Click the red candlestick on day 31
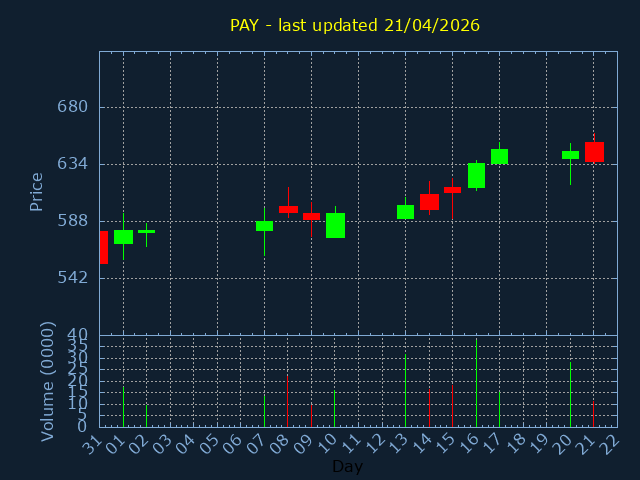 click(103, 247)
